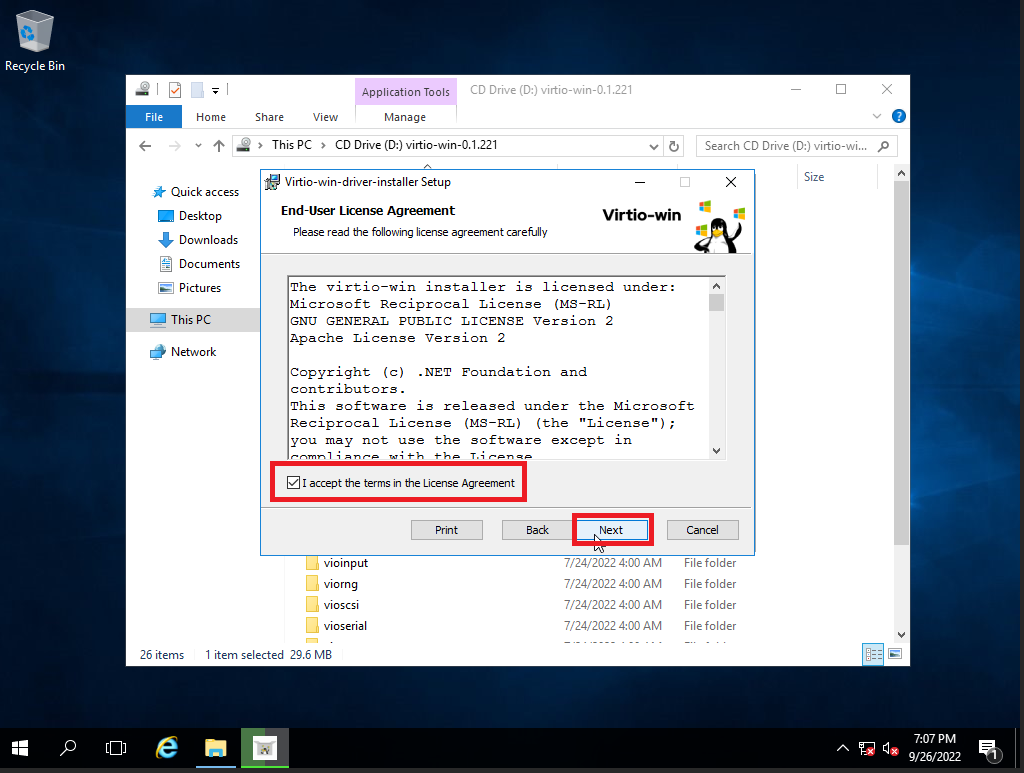Open the Manage ribbon tab

pyautogui.click(x=405, y=117)
